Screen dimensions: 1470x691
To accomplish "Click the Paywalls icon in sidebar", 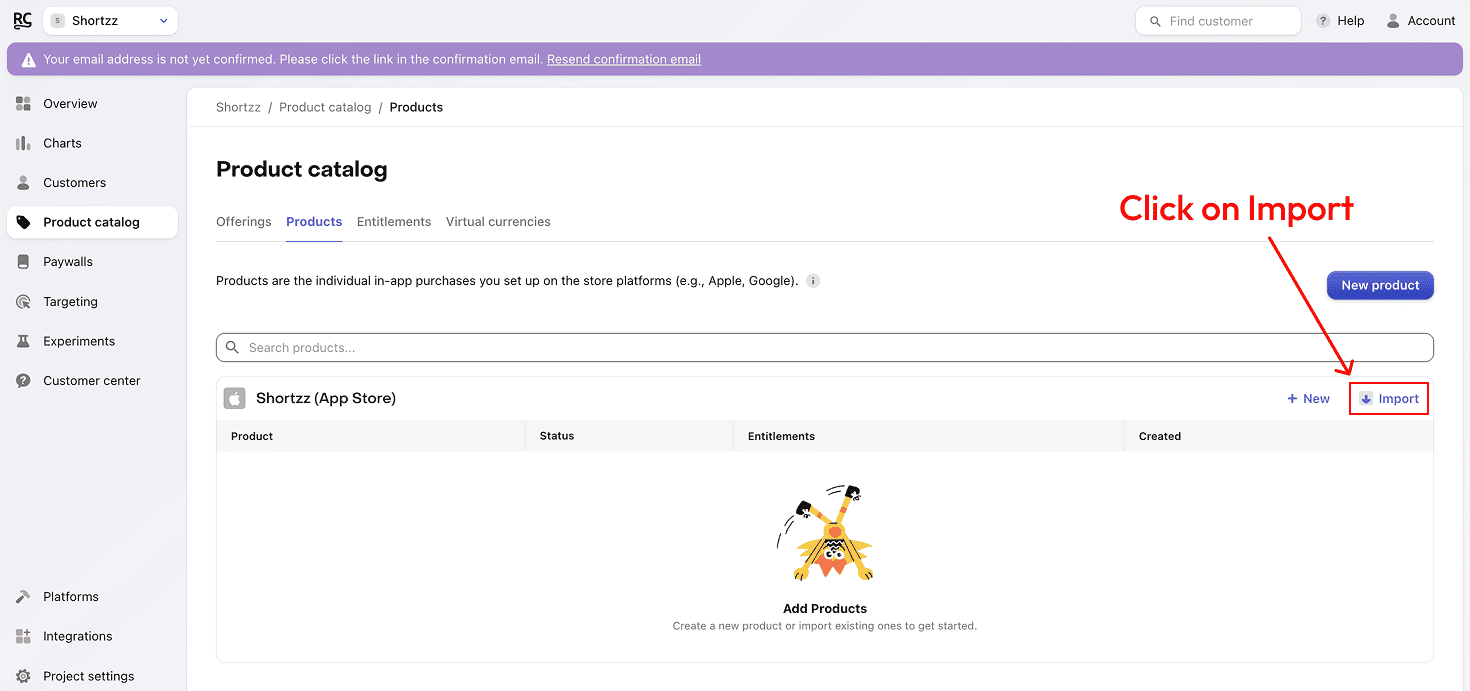I will pyautogui.click(x=23, y=262).
